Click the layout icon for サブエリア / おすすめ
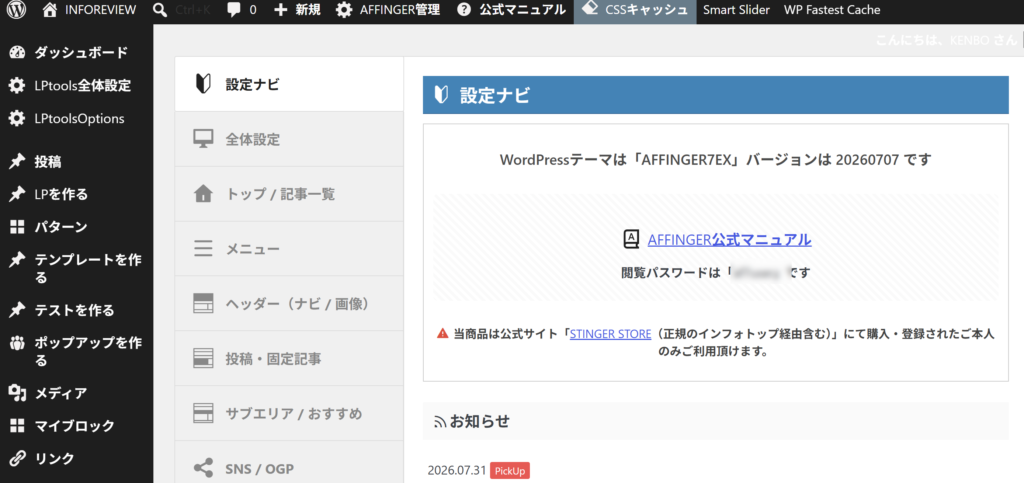Image resolution: width=1024 pixels, height=483 pixels. [204, 413]
